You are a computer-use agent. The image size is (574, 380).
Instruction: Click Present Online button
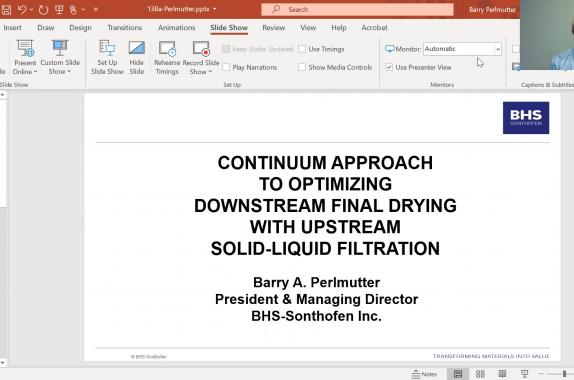tap(25, 57)
